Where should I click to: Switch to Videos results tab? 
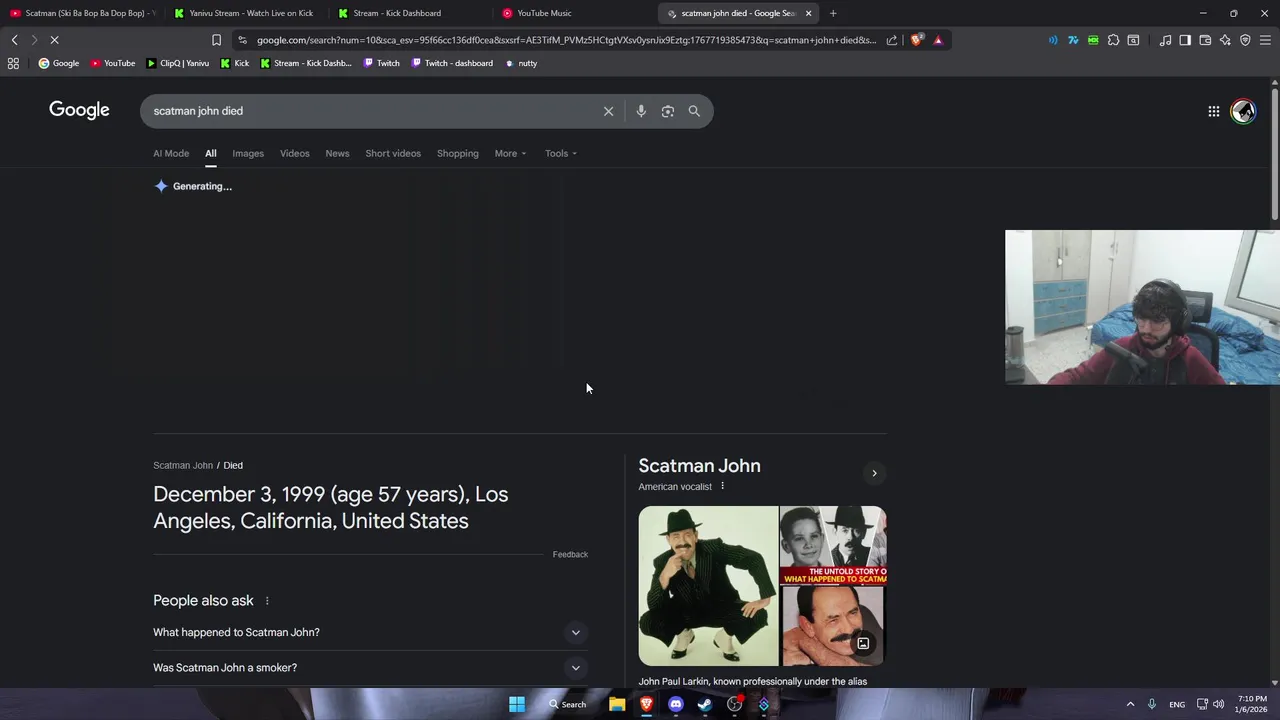coord(295,153)
